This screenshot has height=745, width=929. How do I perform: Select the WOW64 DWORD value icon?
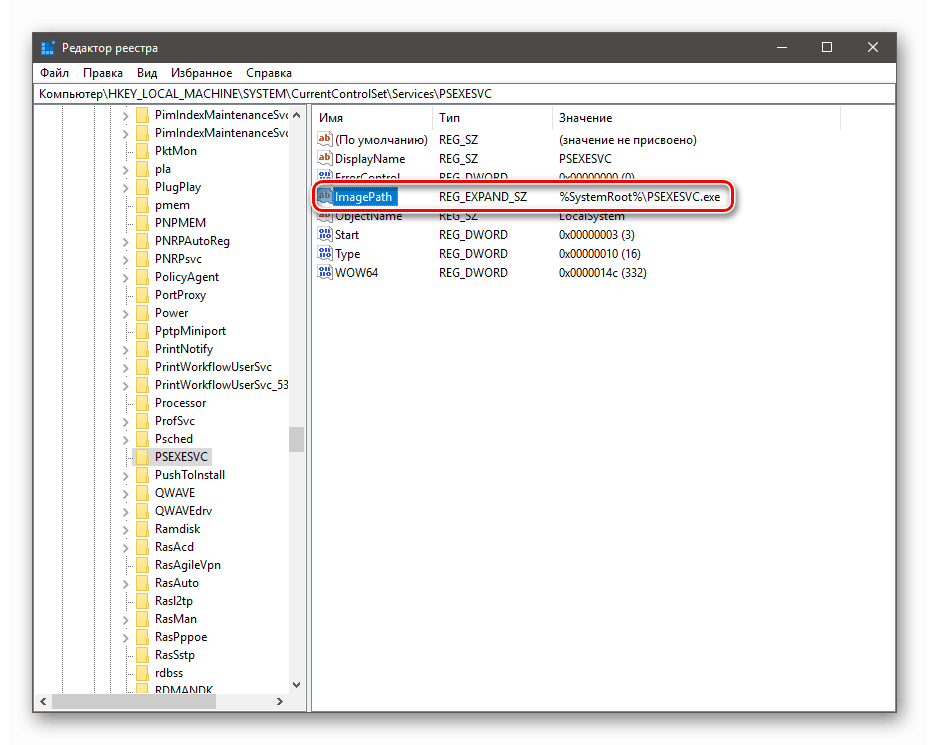pyautogui.click(x=325, y=273)
